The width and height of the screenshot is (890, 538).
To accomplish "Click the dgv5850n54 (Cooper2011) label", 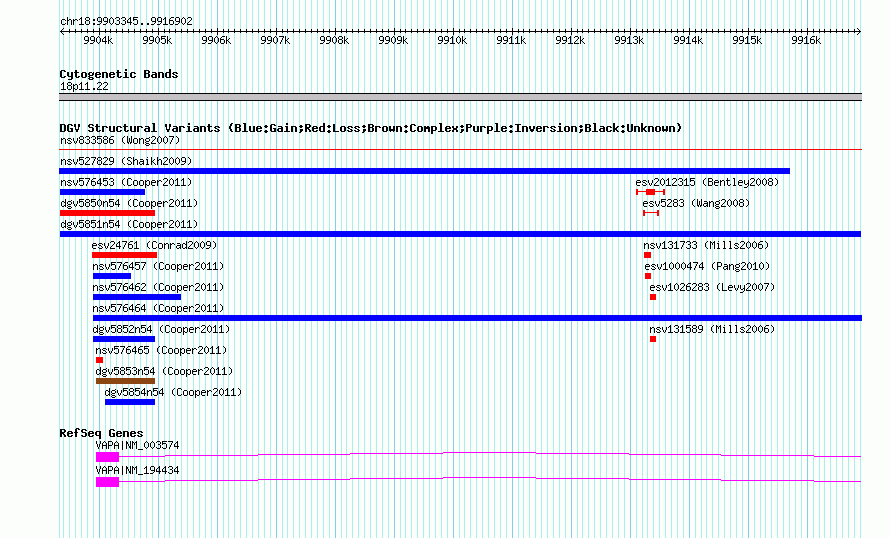I will [129, 203].
